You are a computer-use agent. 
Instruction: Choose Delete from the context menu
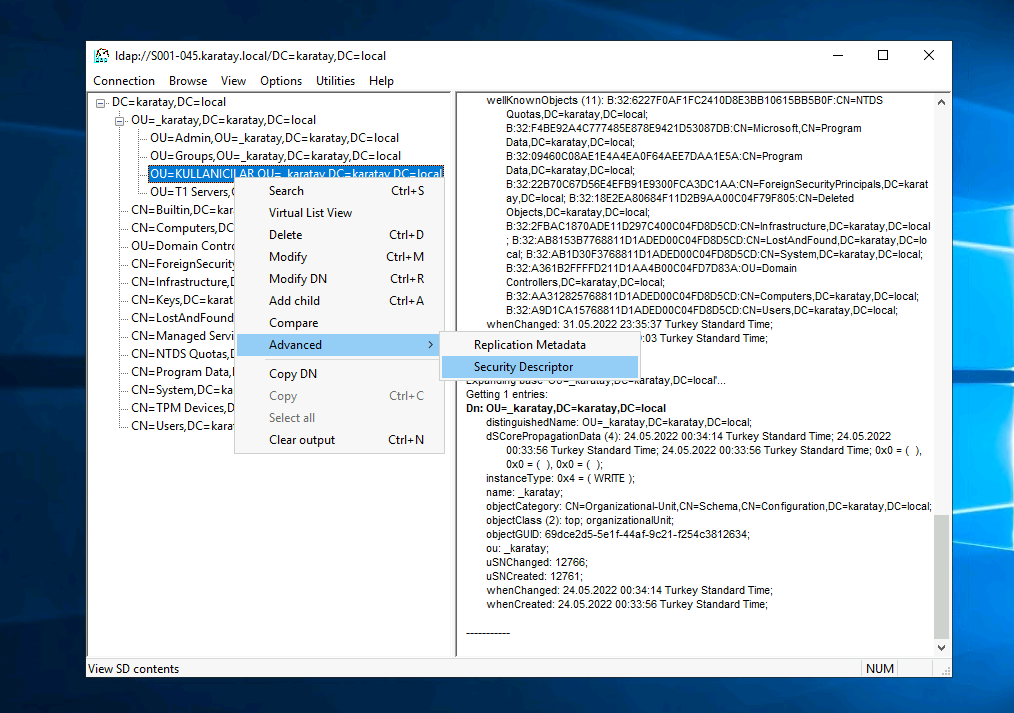pos(339,235)
